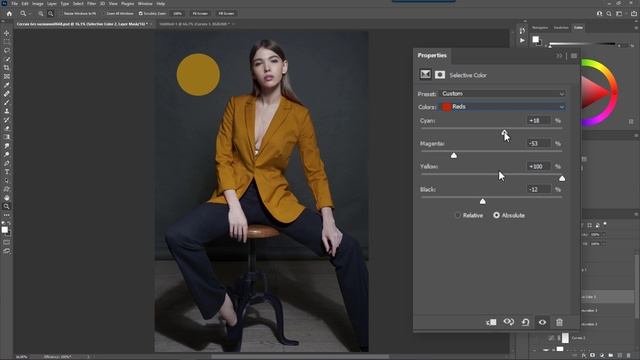Click the Black percentage input field

point(539,189)
